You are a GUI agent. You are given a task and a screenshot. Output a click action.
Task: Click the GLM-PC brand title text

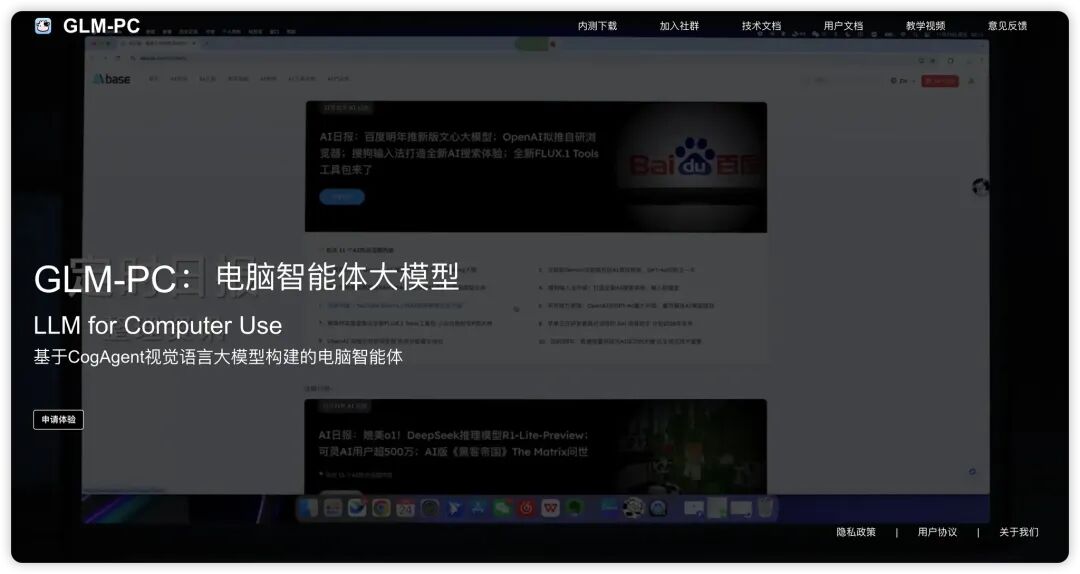click(x=101, y=26)
